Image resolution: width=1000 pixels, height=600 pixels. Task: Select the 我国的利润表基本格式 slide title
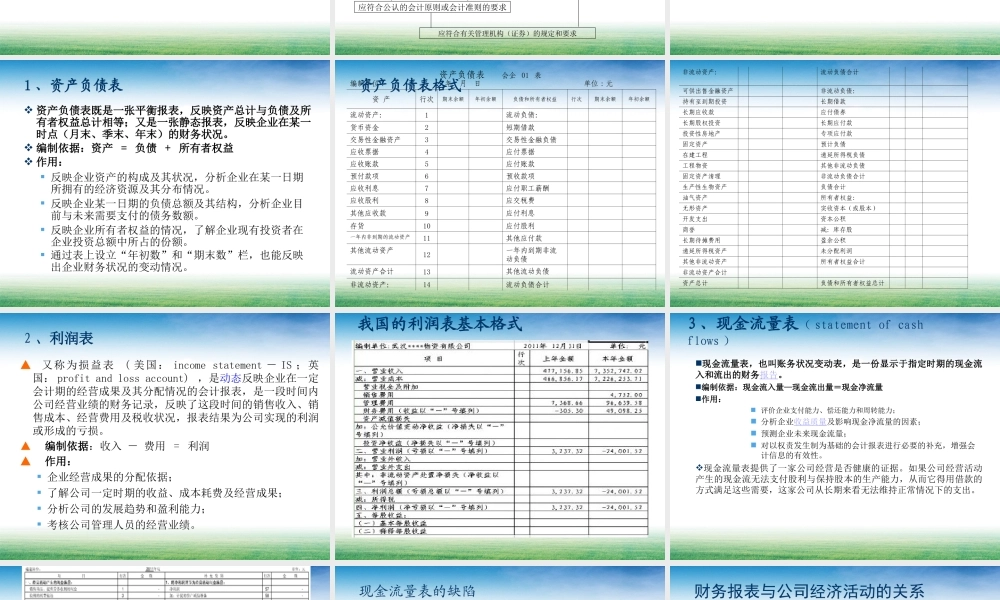point(440,326)
